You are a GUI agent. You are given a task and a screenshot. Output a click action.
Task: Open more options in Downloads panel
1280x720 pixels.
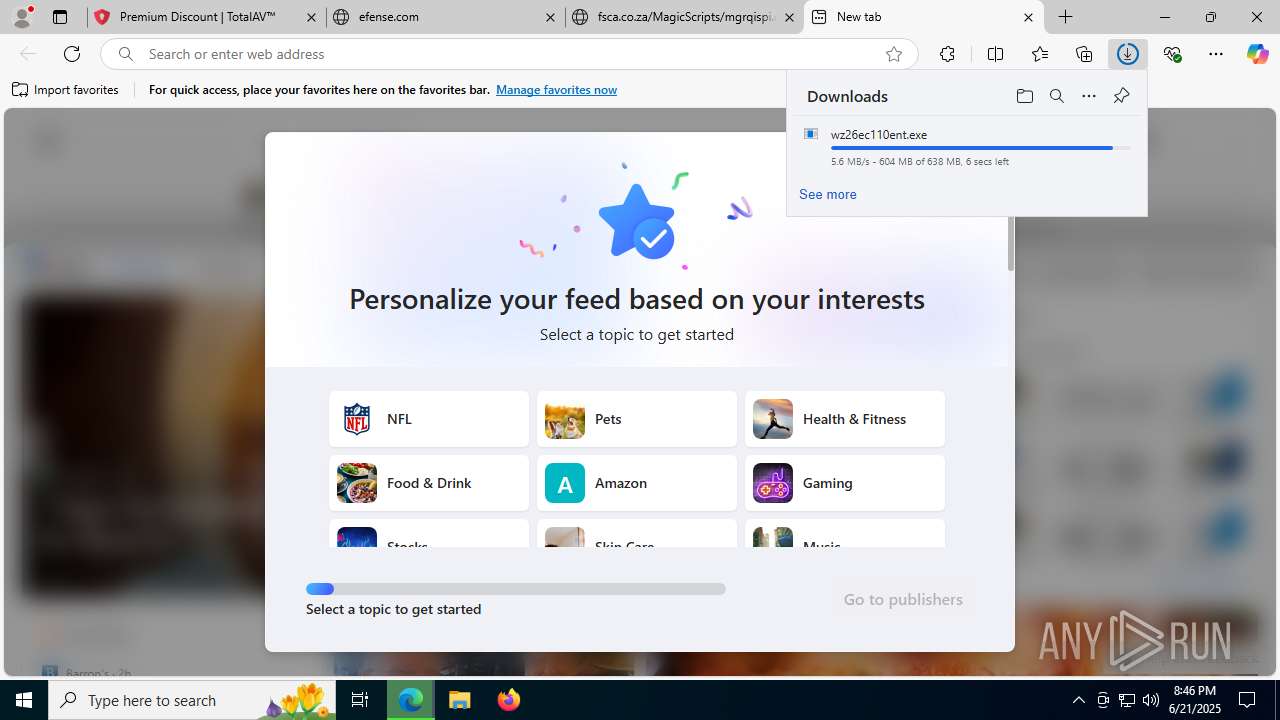(1089, 96)
